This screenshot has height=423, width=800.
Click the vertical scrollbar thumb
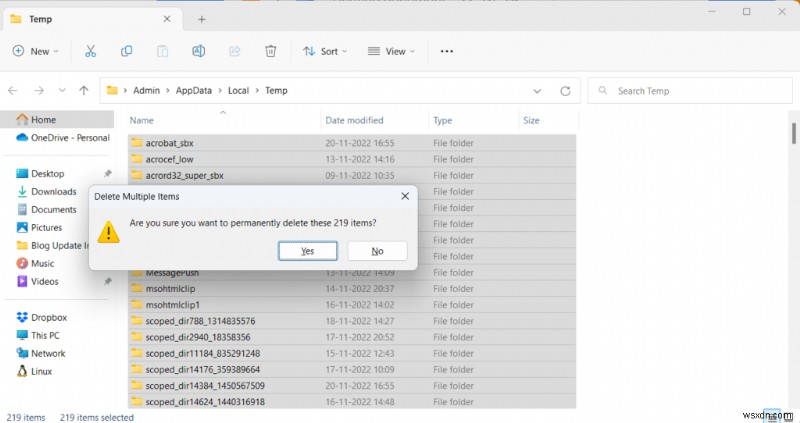[794, 133]
